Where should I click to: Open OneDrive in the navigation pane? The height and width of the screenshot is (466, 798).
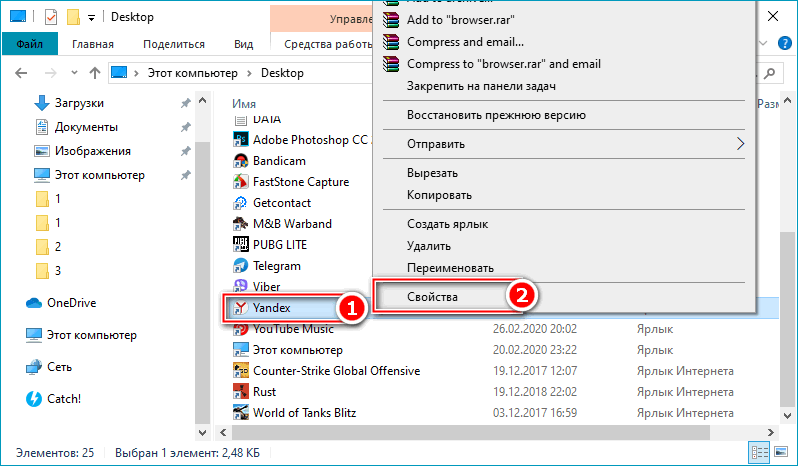tap(70, 303)
